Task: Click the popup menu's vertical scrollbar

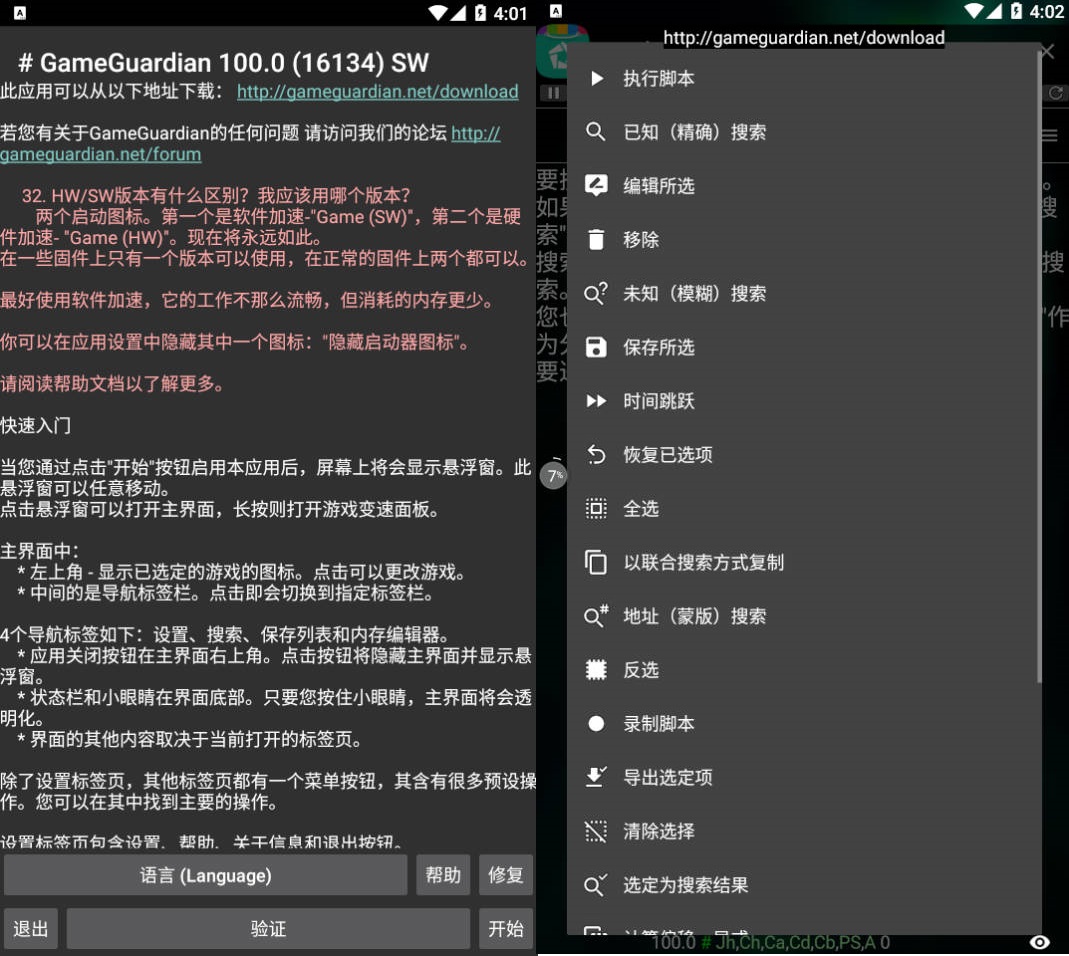Action: (x=1039, y=368)
